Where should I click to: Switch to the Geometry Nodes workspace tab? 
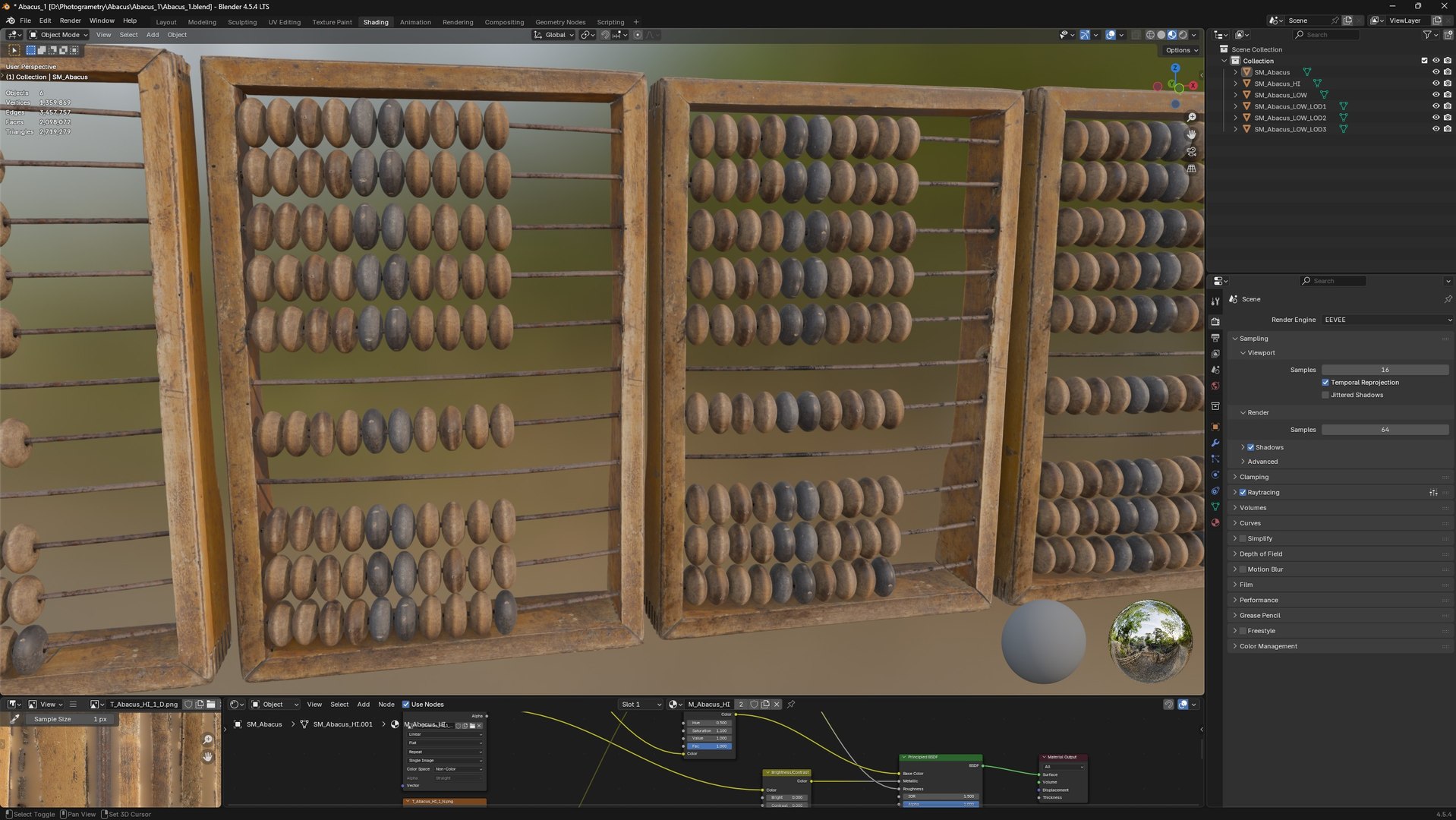pos(560,22)
